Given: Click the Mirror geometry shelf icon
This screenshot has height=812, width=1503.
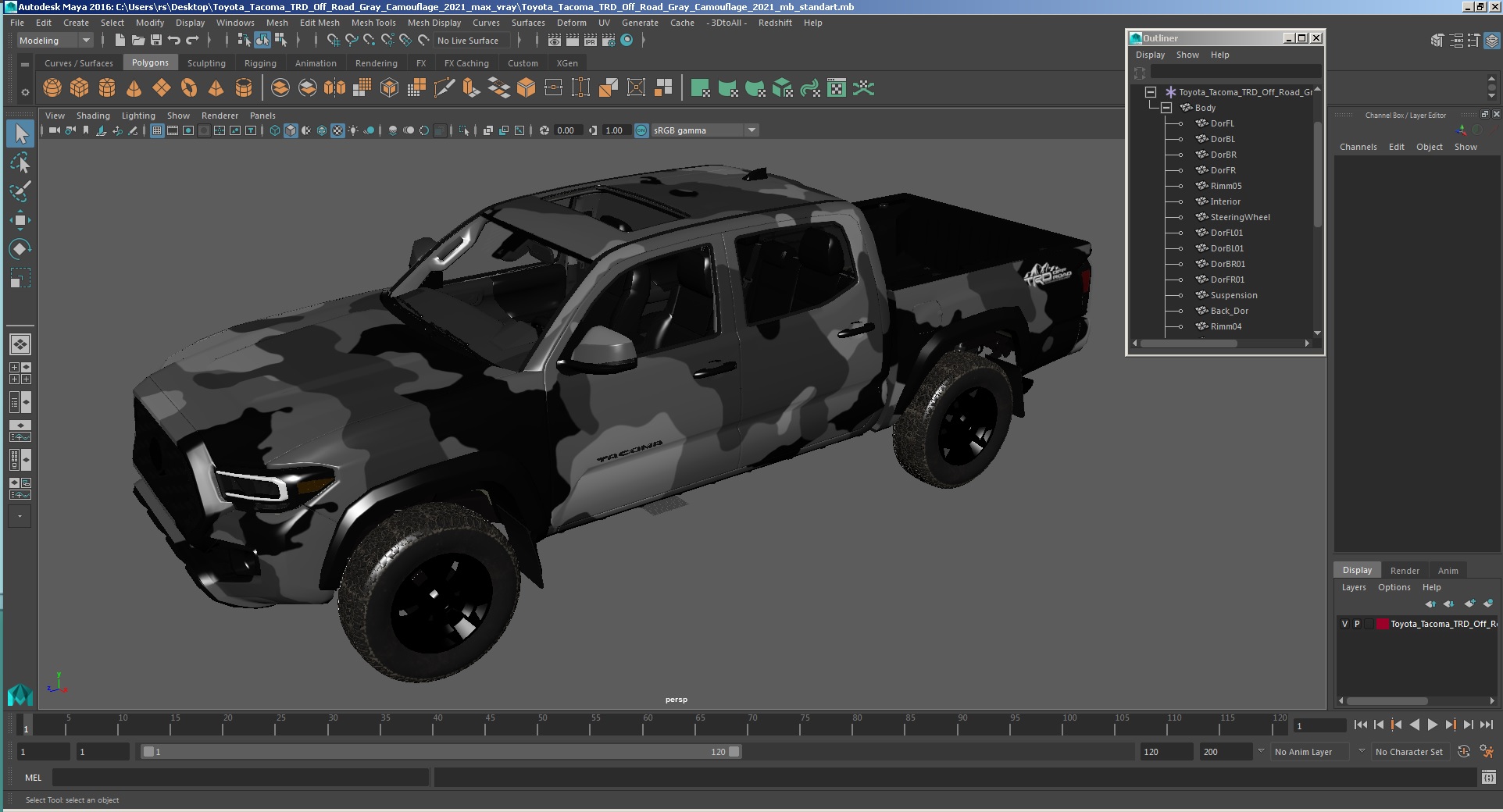Looking at the screenshot, I should (x=334, y=88).
